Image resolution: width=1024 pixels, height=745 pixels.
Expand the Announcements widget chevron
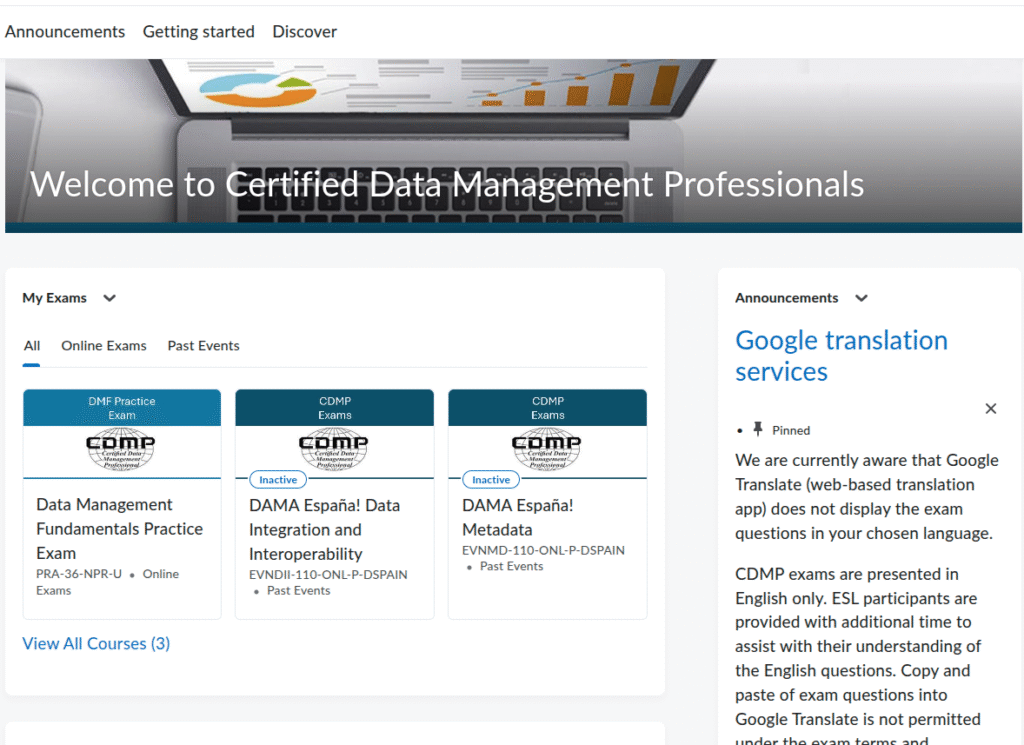[x=861, y=298]
